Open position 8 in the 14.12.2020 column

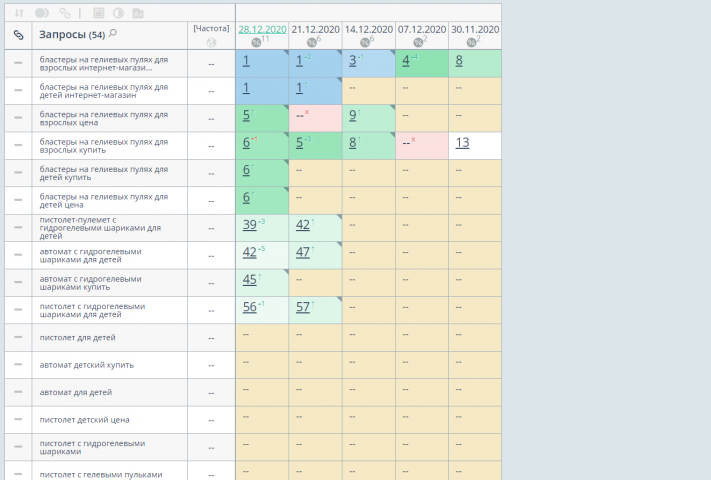click(352, 143)
